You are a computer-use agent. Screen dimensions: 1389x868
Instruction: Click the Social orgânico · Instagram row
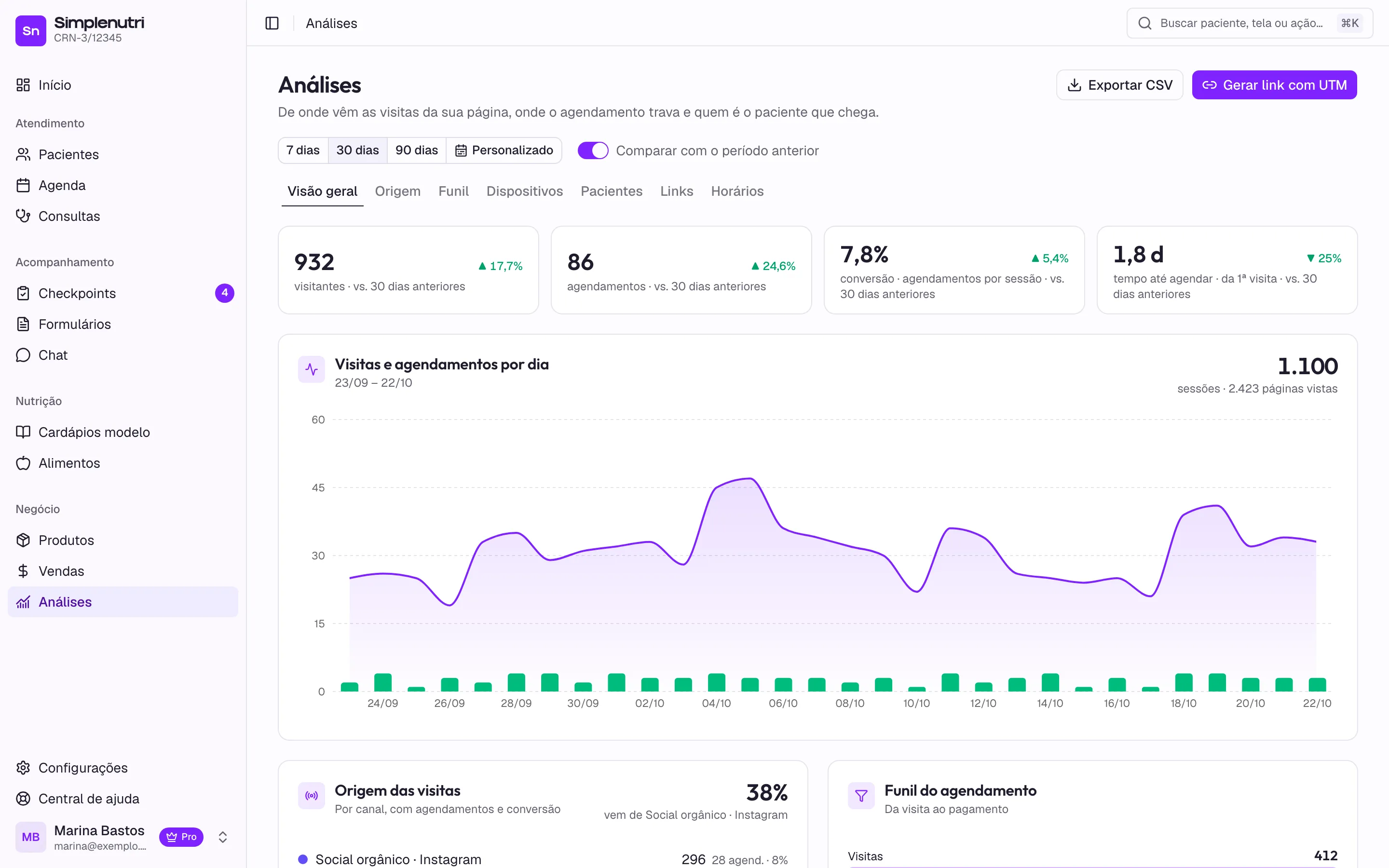point(543,859)
